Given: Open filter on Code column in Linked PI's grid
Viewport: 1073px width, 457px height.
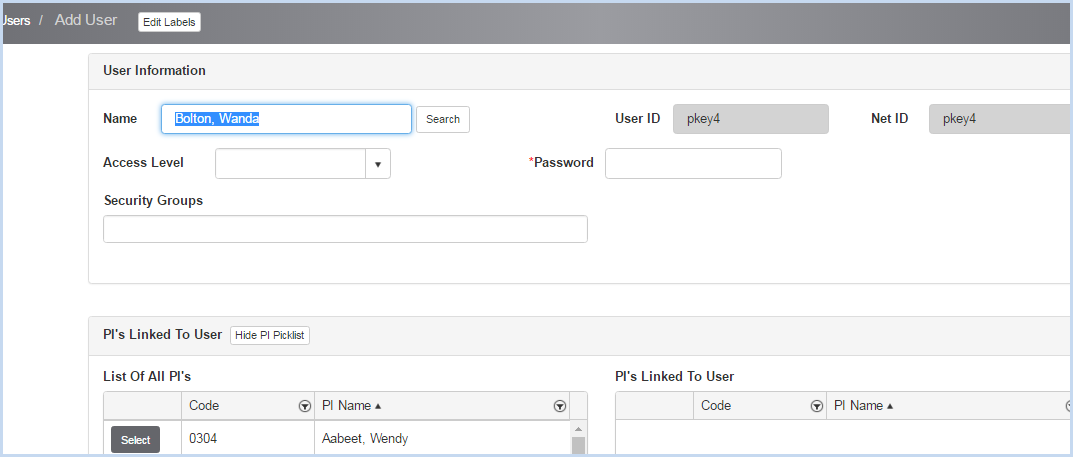Looking at the screenshot, I should (x=816, y=406).
